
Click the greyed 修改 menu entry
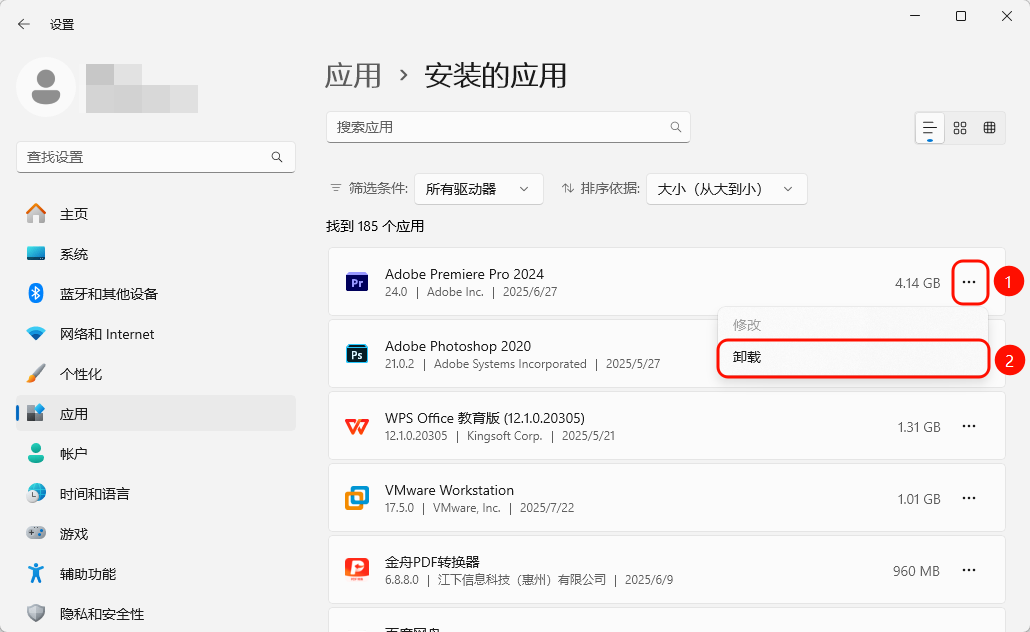point(853,325)
